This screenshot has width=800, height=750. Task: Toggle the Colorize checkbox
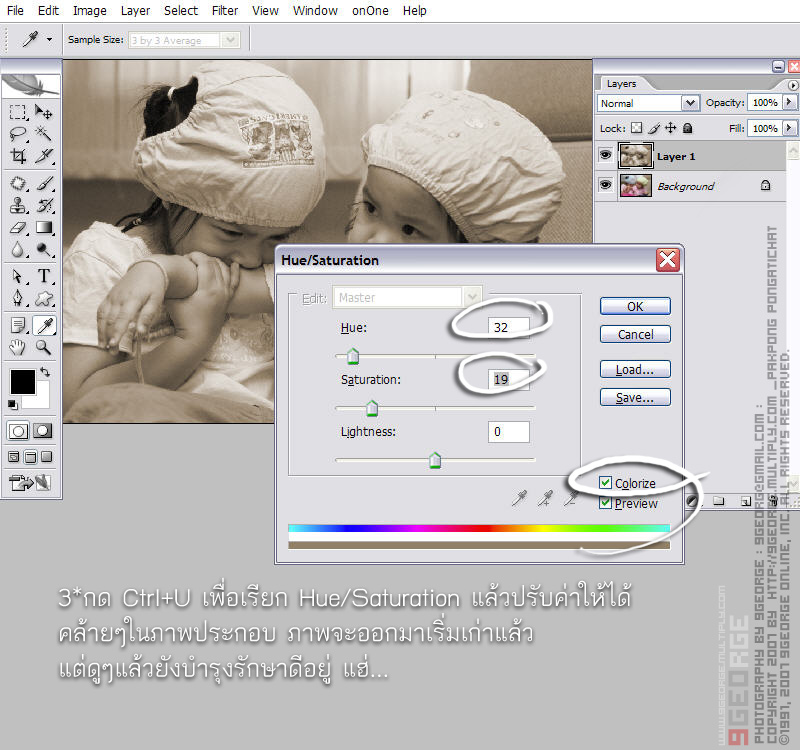coord(605,483)
